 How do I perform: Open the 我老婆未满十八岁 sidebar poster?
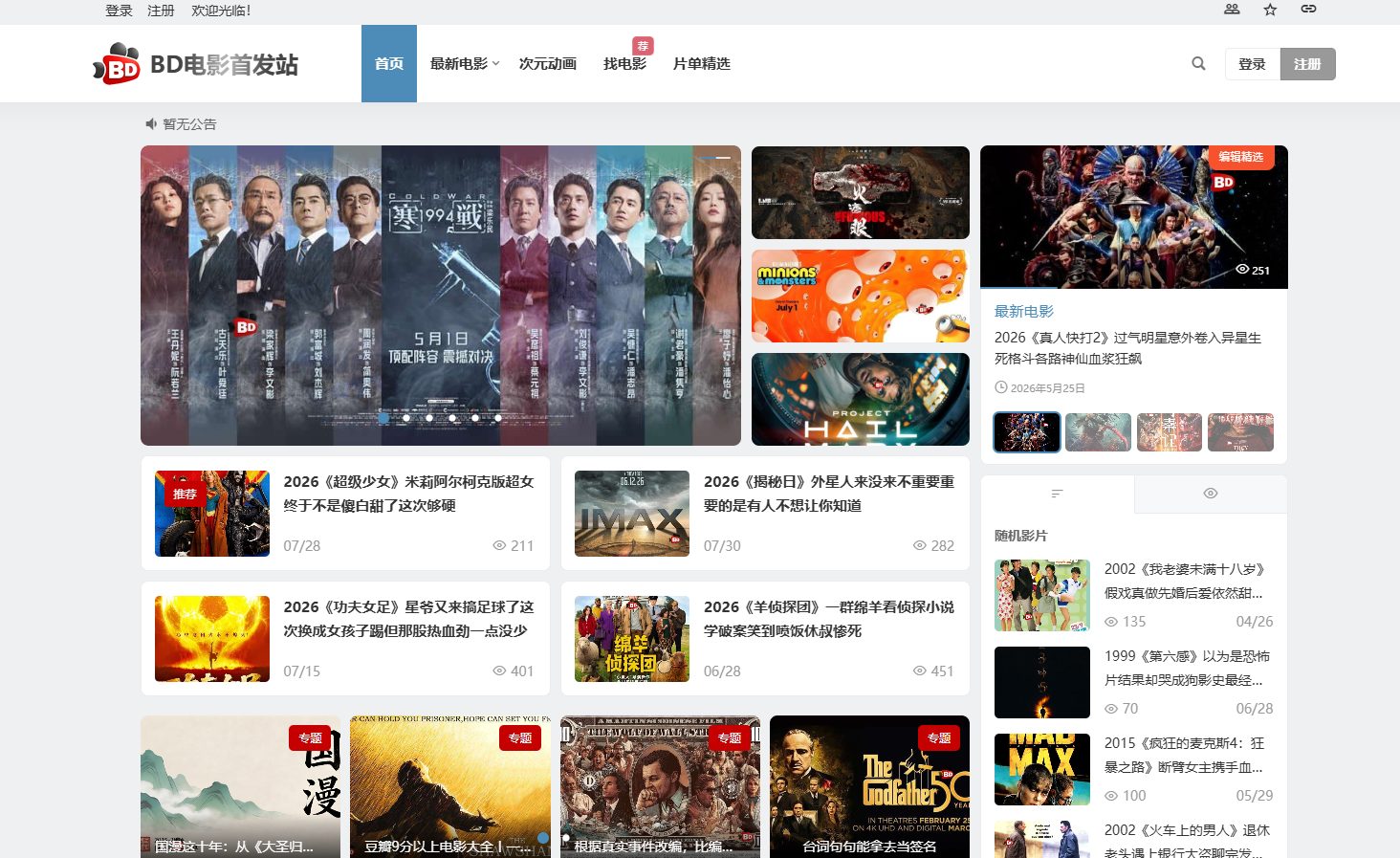[x=1042, y=595]
